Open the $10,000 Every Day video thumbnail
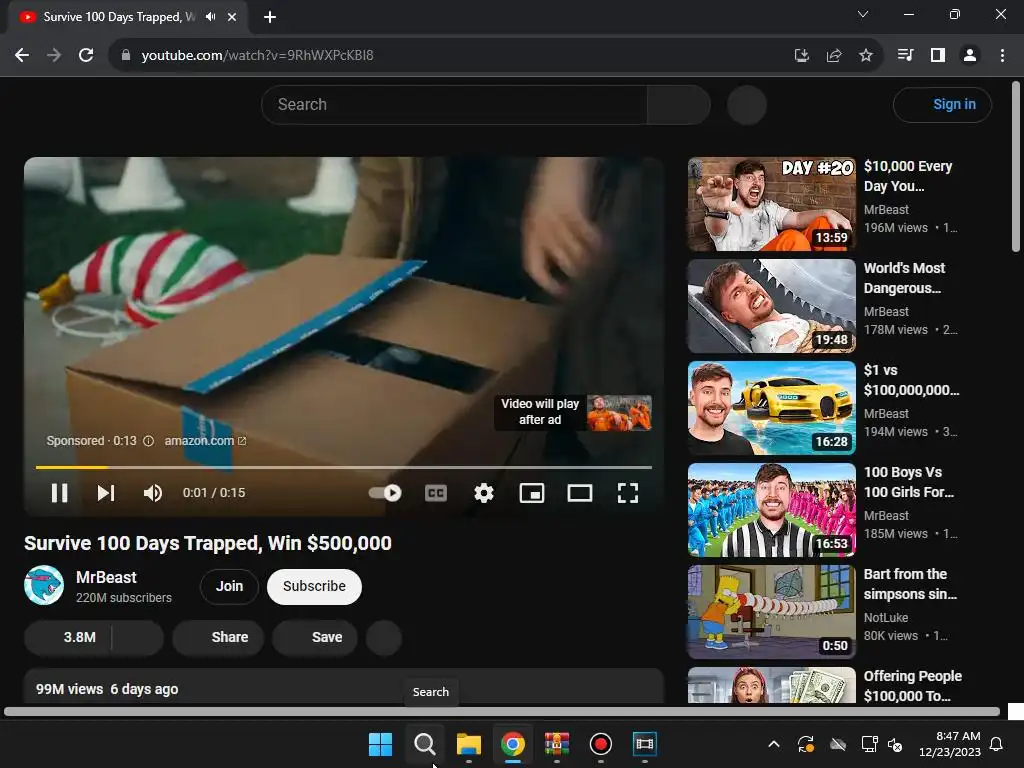The height and width of the screenshot is (768, 1024). (x=771, y=204)
